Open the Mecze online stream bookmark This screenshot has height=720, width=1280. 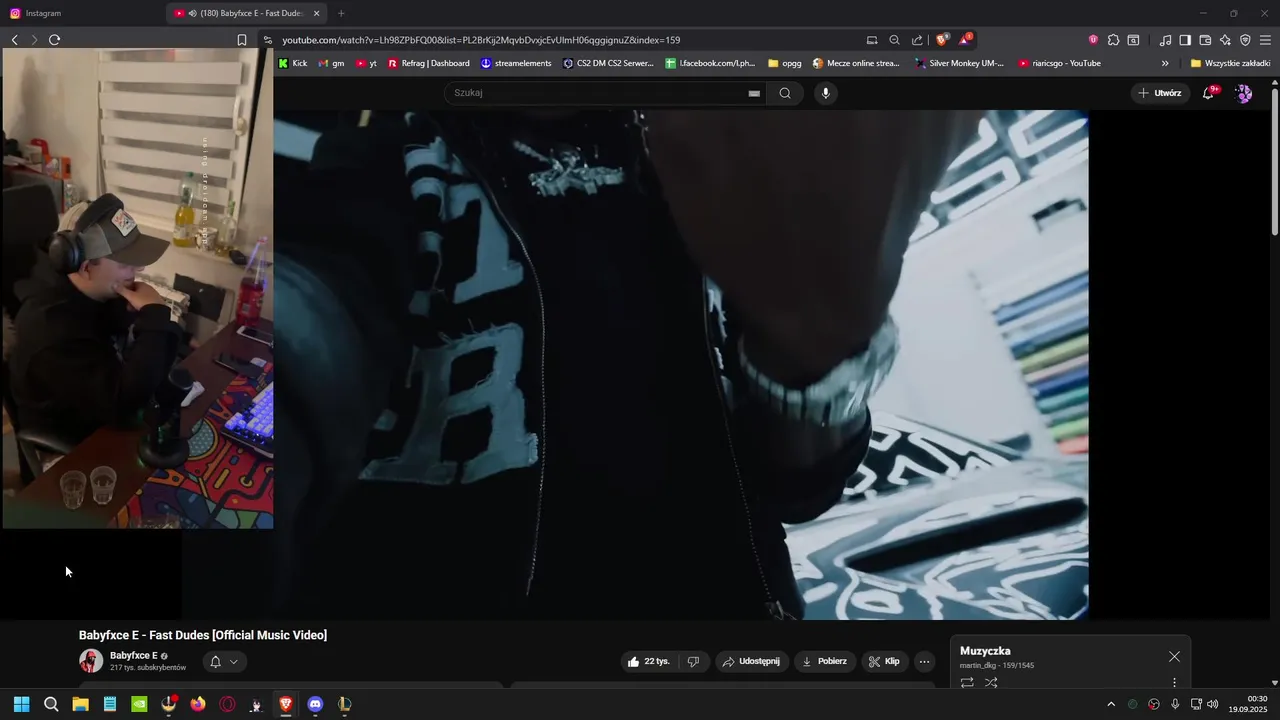point(856,63)
